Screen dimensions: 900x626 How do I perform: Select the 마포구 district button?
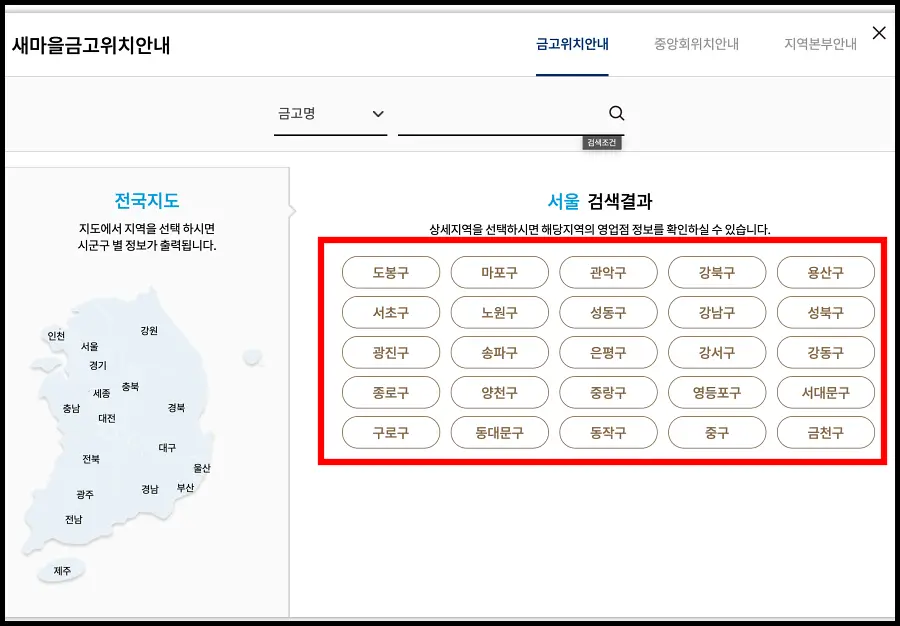coord(499,273)
